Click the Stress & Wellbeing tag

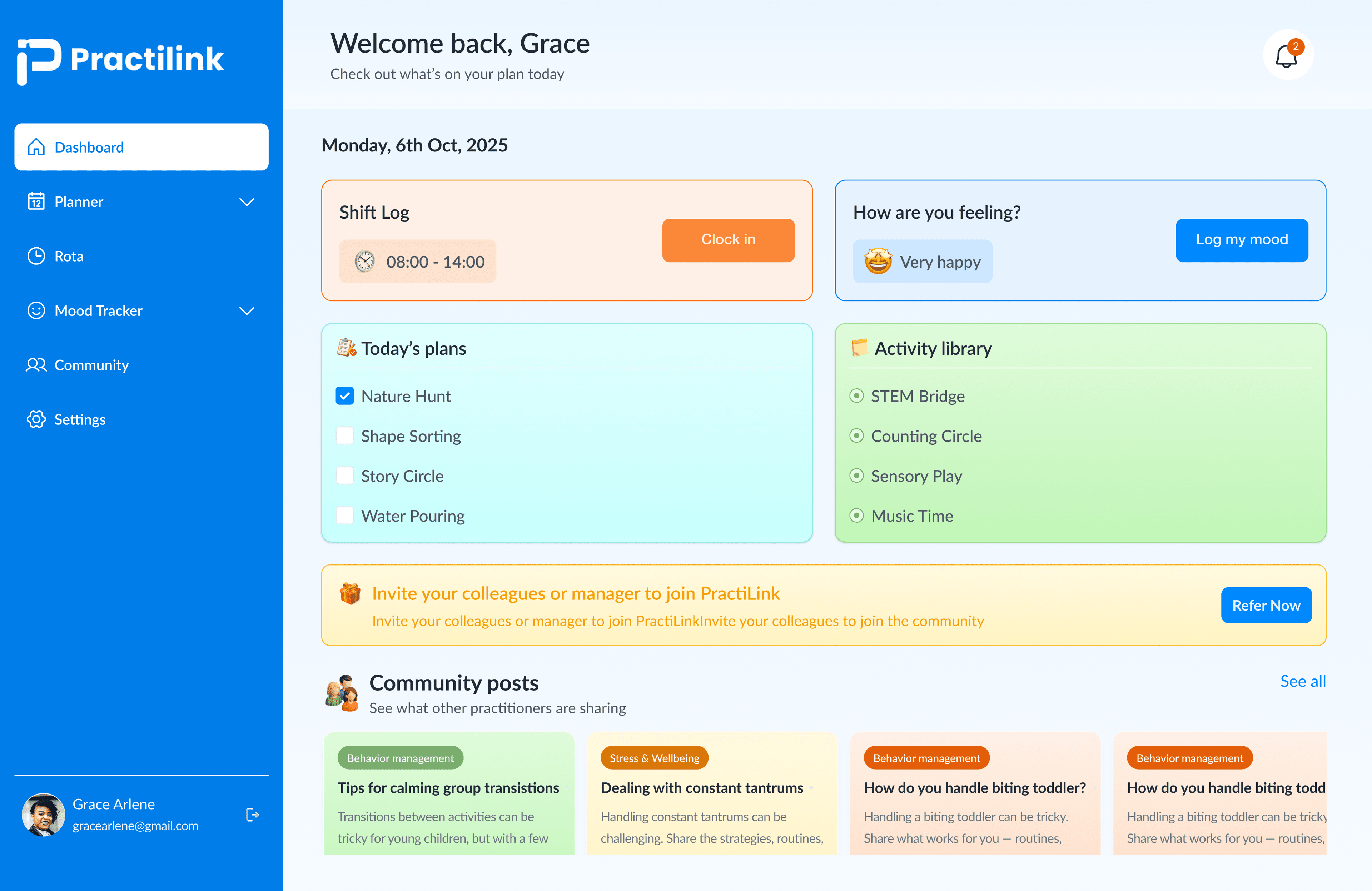coord(654,758)
